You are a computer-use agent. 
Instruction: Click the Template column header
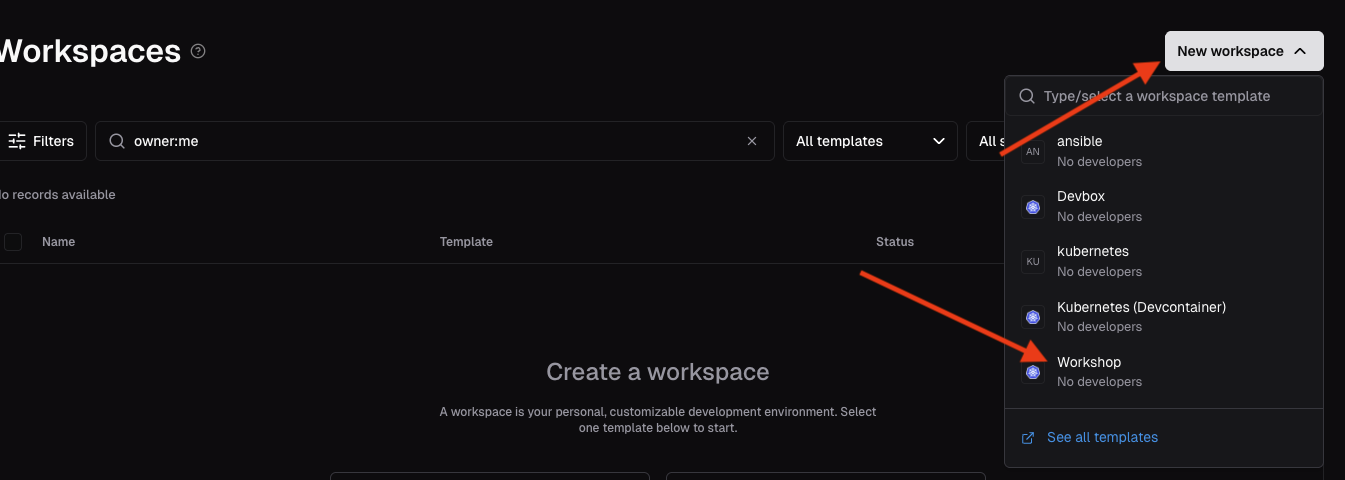coord(466,242)
